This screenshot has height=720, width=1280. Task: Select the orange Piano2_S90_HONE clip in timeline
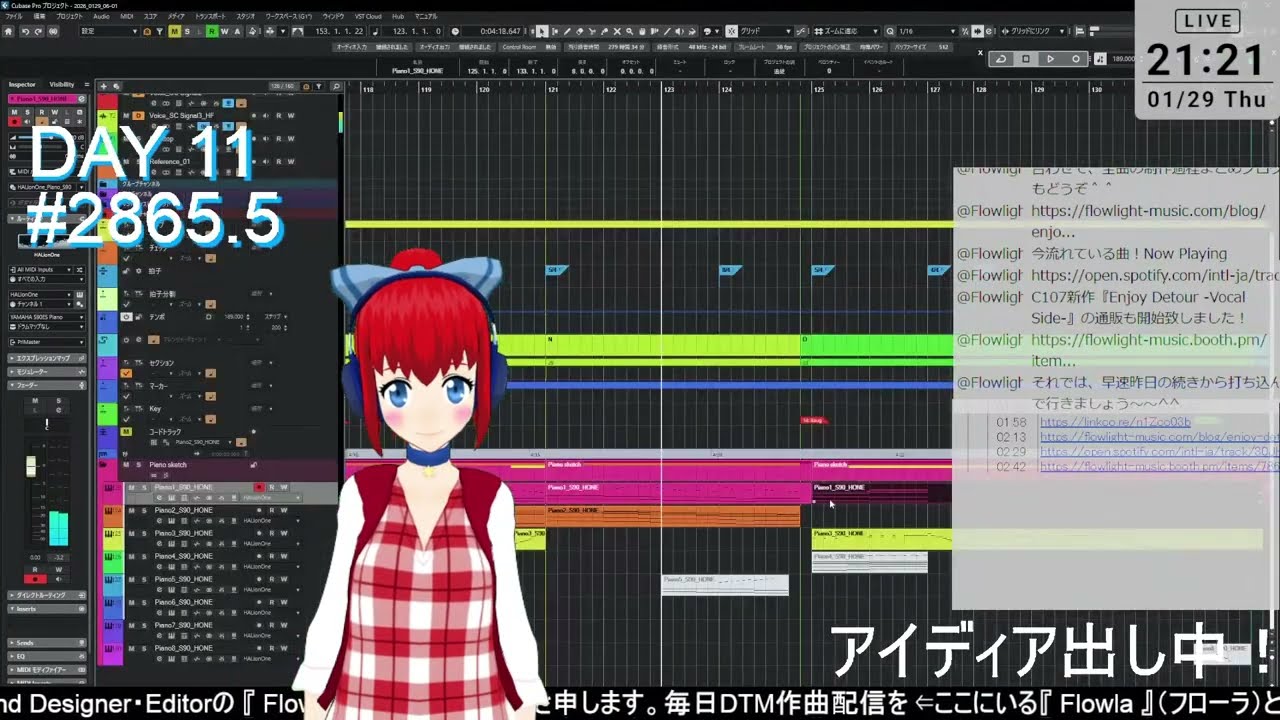pos(672,516)
